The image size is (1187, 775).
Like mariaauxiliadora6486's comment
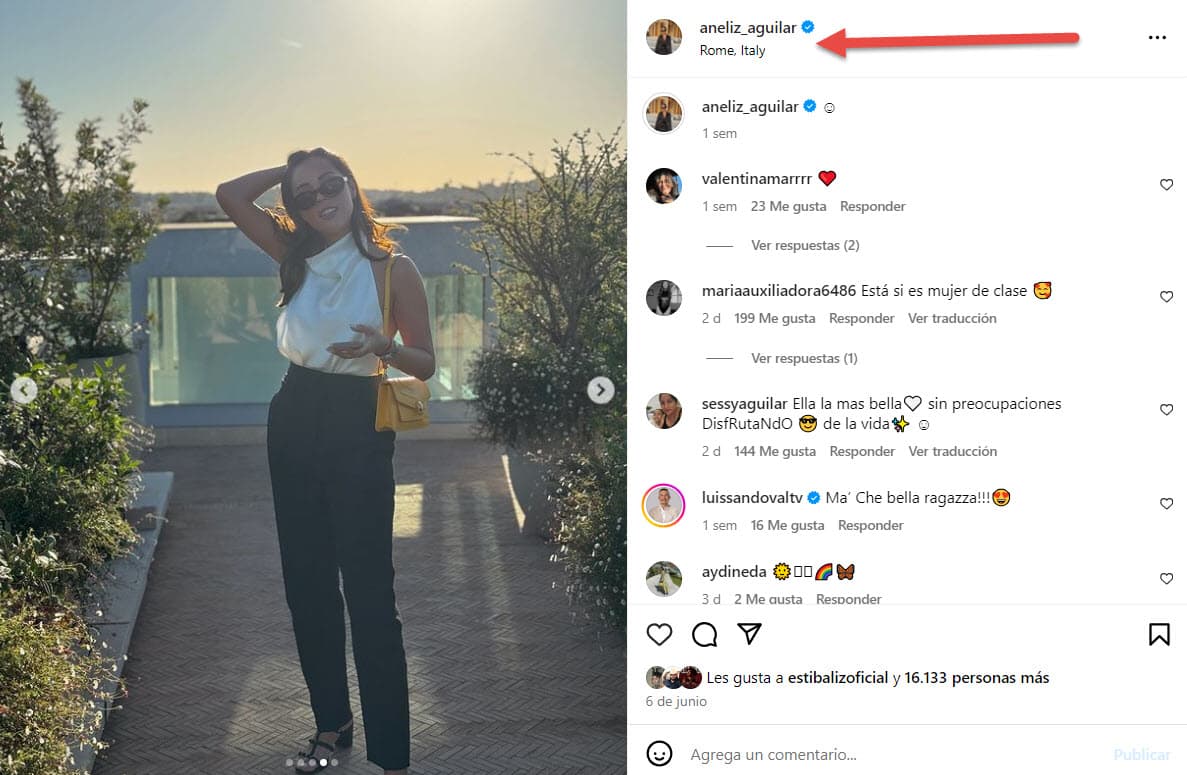[x=1166, y=297]
